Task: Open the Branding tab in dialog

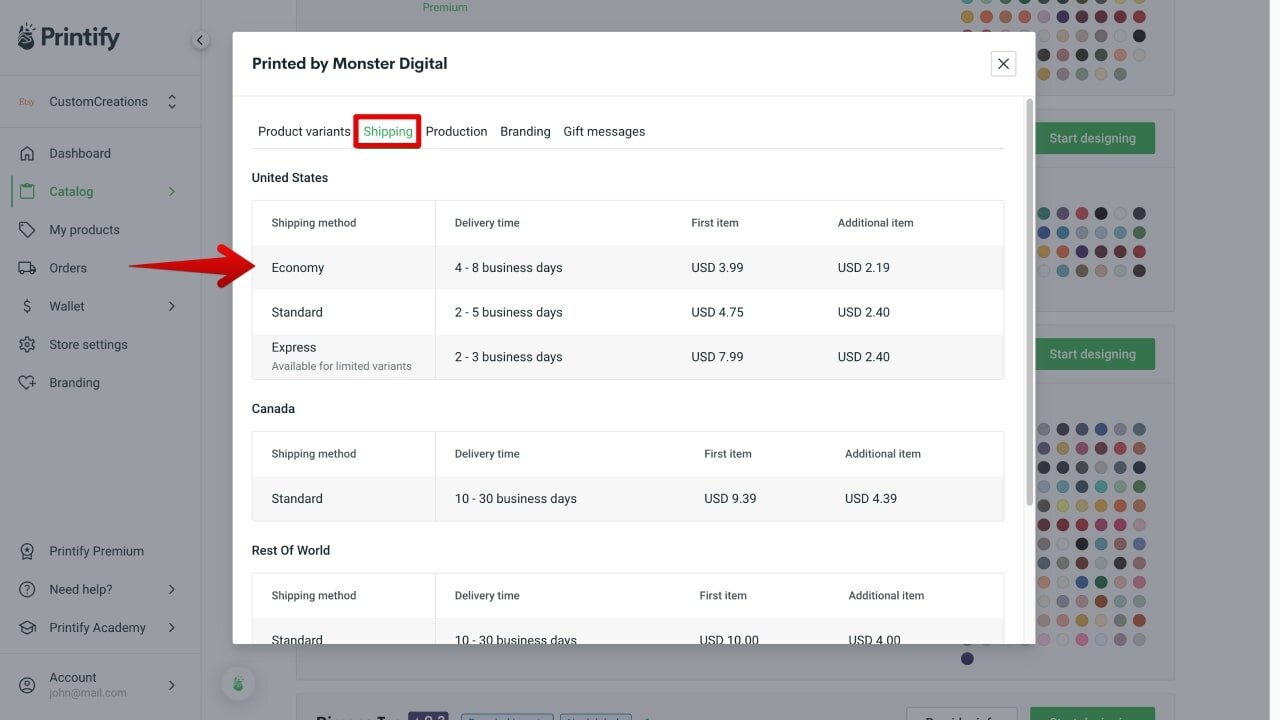Action: pyautogui.click(x=525, y=131)
